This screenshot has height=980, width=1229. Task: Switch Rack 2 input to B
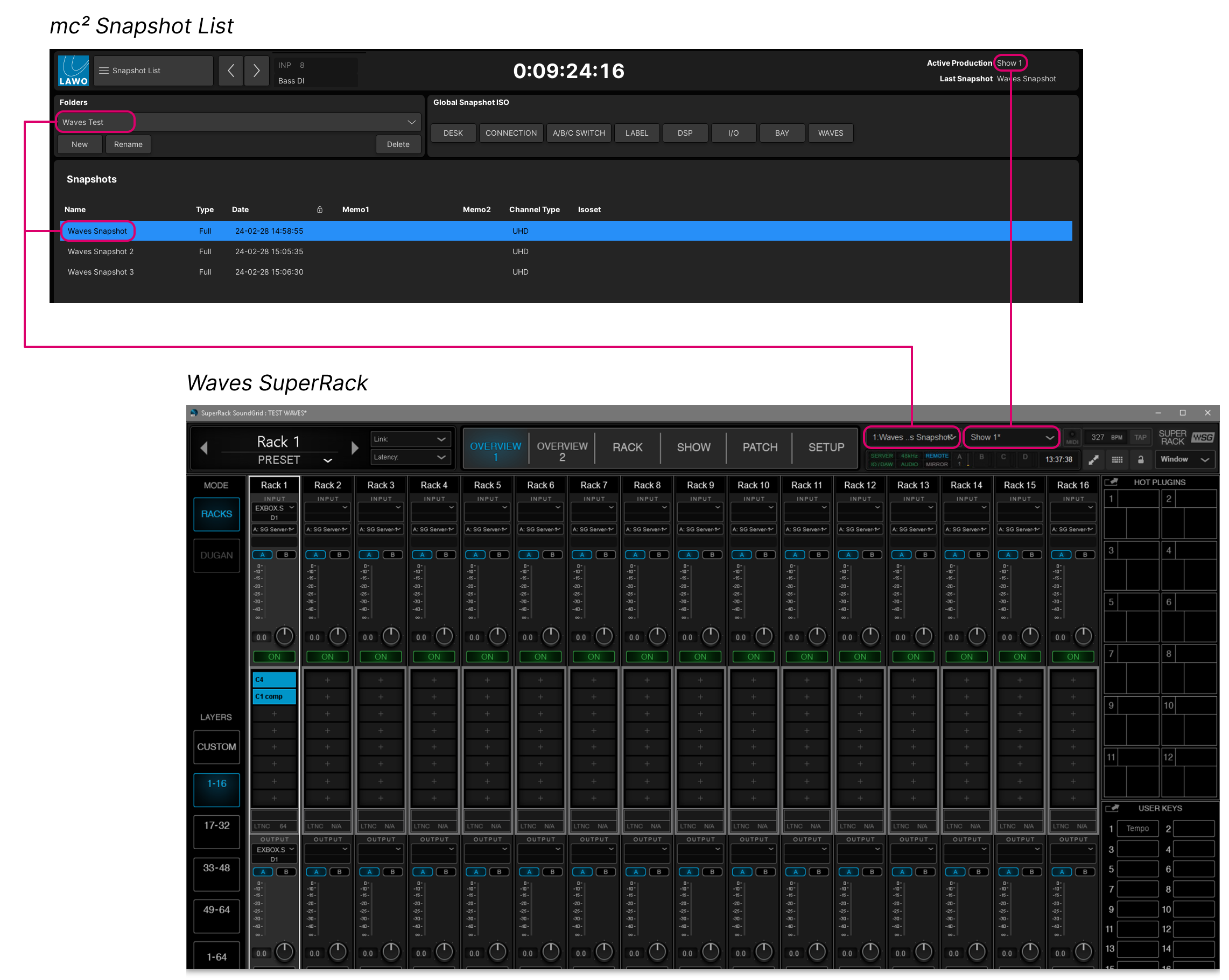pyautogui.click(x=340, y=555)
